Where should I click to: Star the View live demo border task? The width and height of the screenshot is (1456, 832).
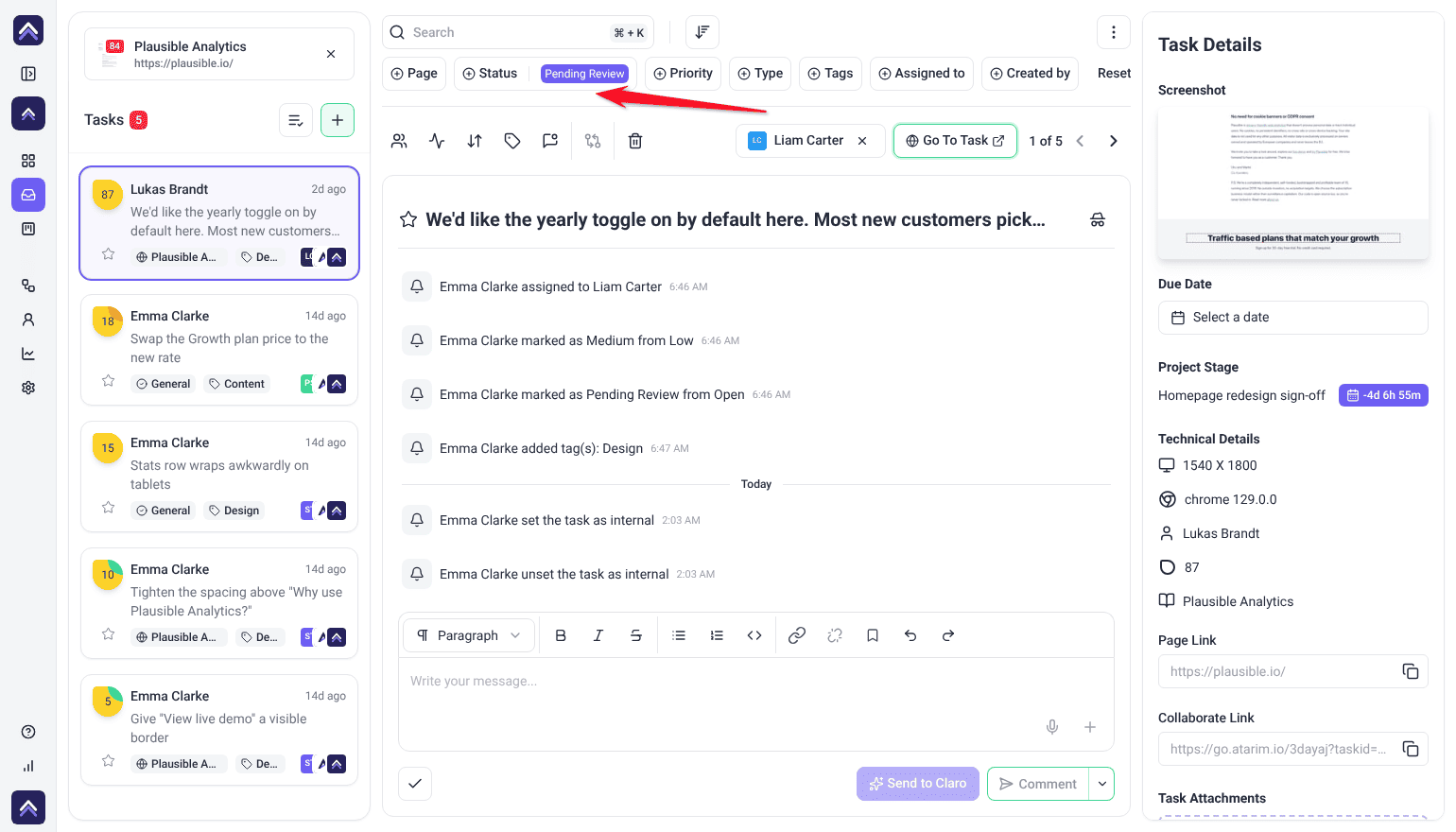(108, 761)
